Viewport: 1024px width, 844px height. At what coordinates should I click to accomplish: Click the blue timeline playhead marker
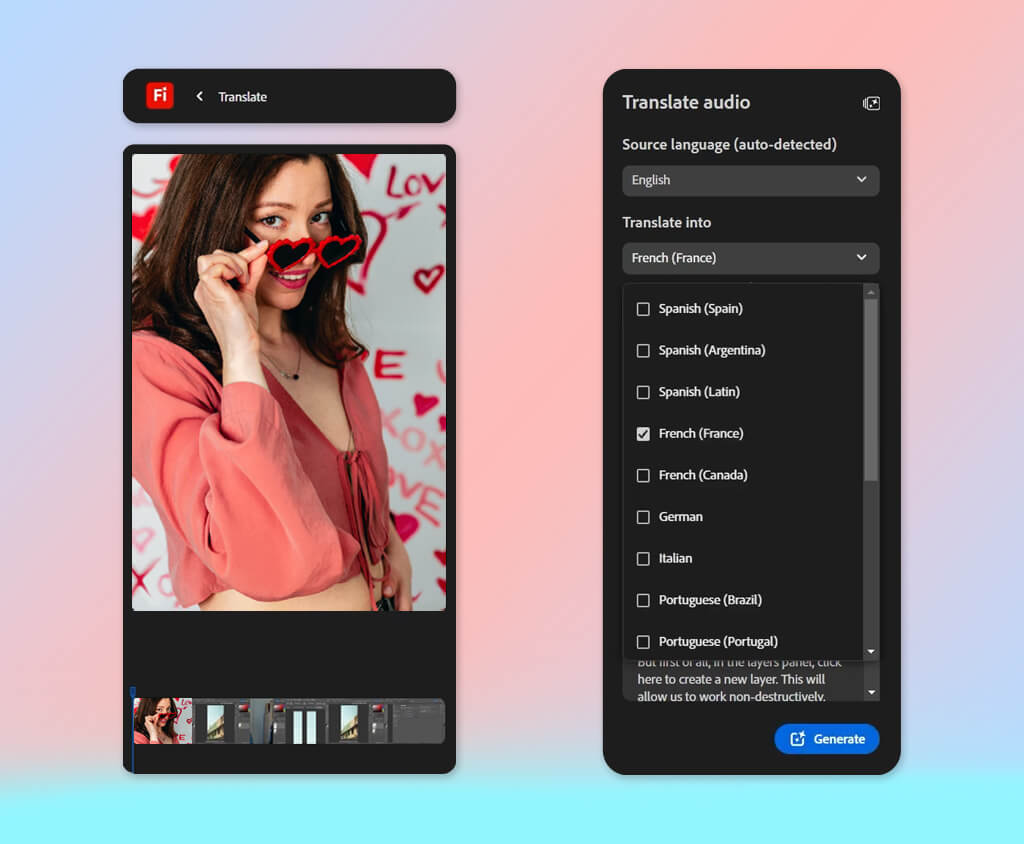tap(133, 694)
